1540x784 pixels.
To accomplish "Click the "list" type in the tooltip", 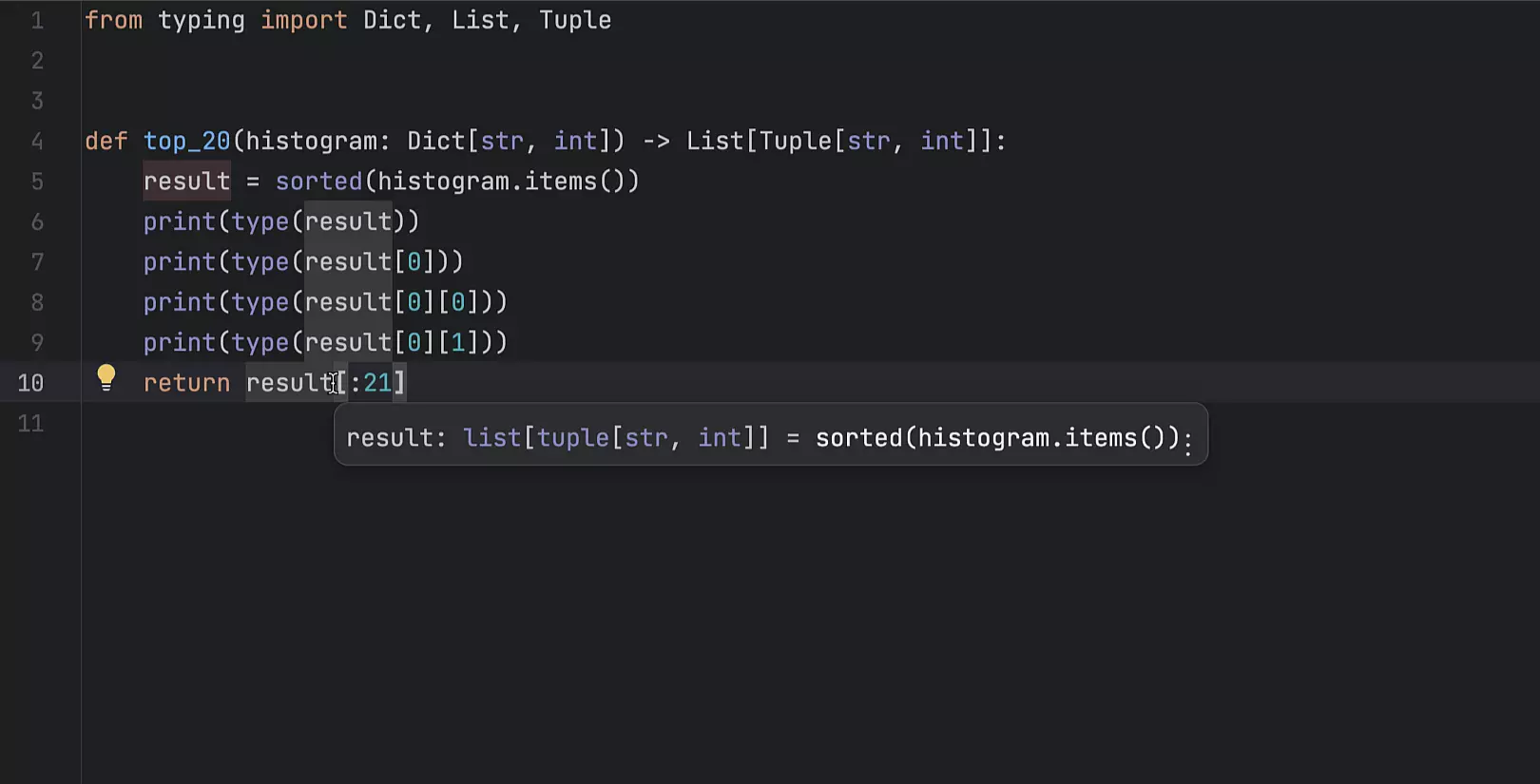I will (491, 438).
